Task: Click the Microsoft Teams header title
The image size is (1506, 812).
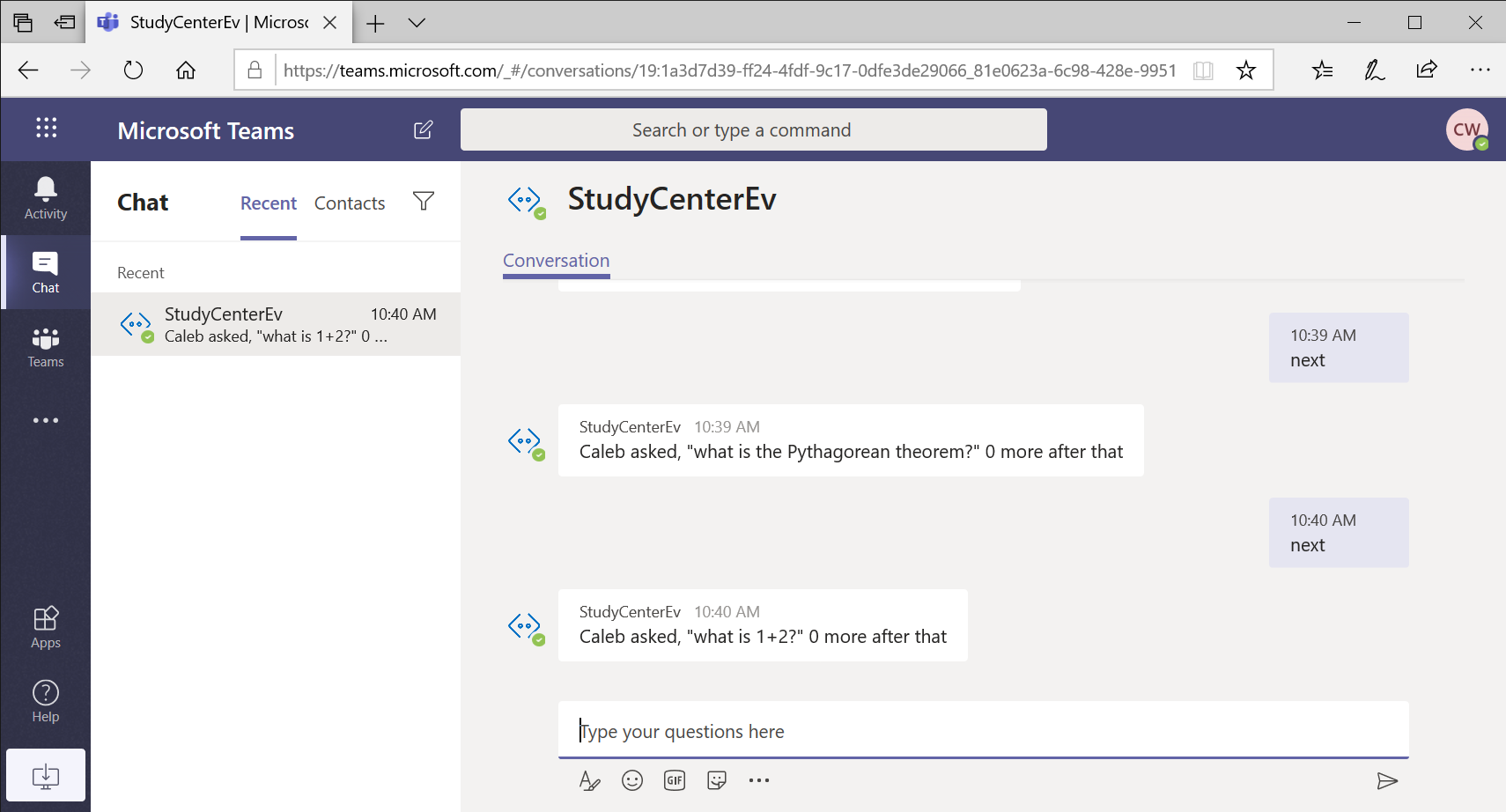Action: 206,130
